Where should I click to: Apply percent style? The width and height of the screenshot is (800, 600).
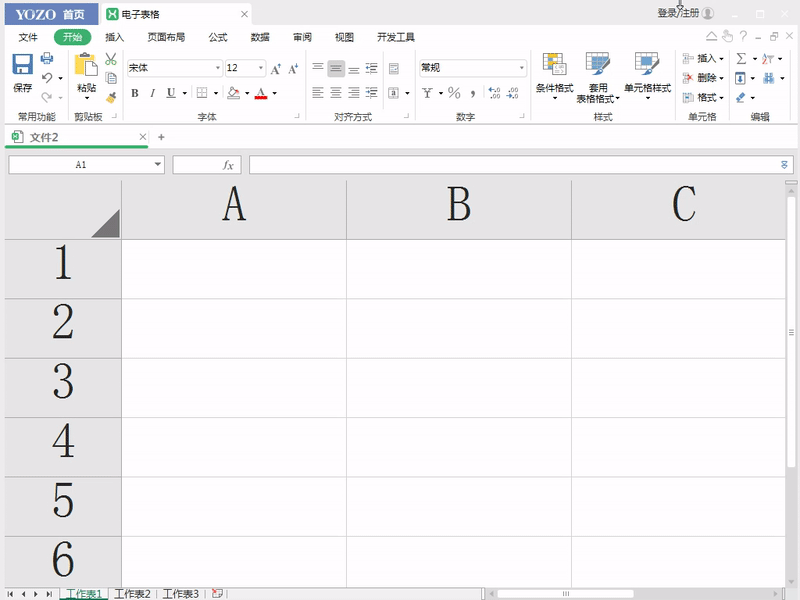[x=454, y=93]
